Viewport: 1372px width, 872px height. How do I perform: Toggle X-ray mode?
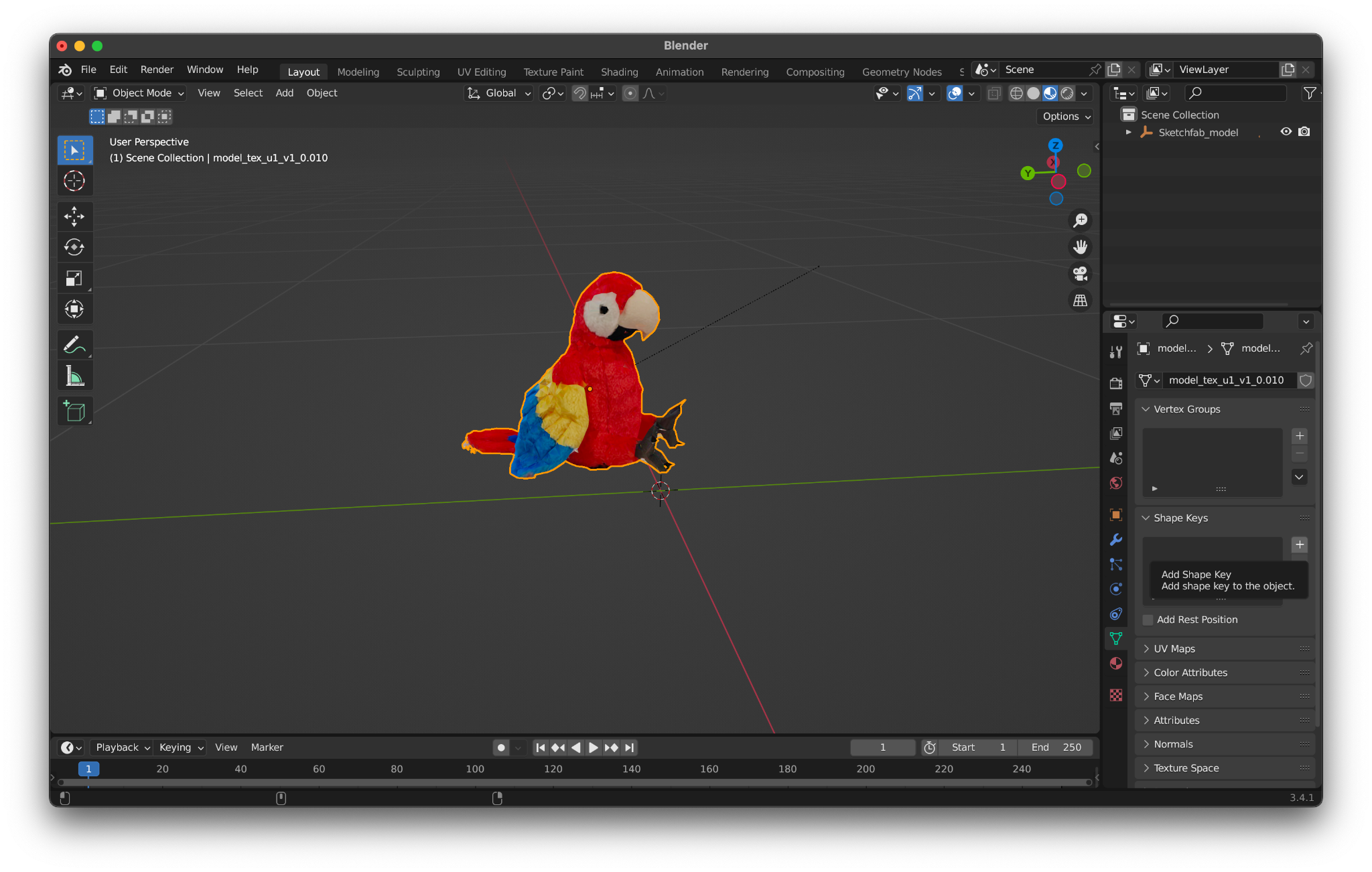tap(994, 93)
